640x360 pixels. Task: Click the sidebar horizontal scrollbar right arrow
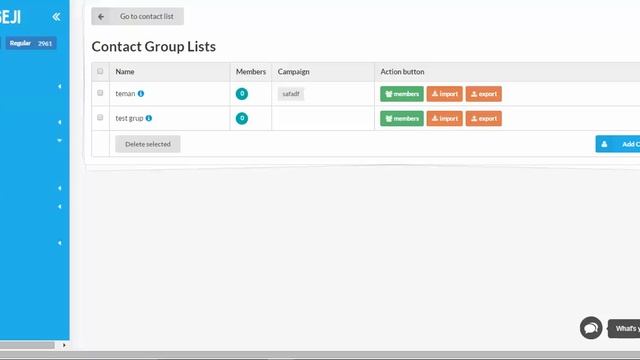click(64, 345)
